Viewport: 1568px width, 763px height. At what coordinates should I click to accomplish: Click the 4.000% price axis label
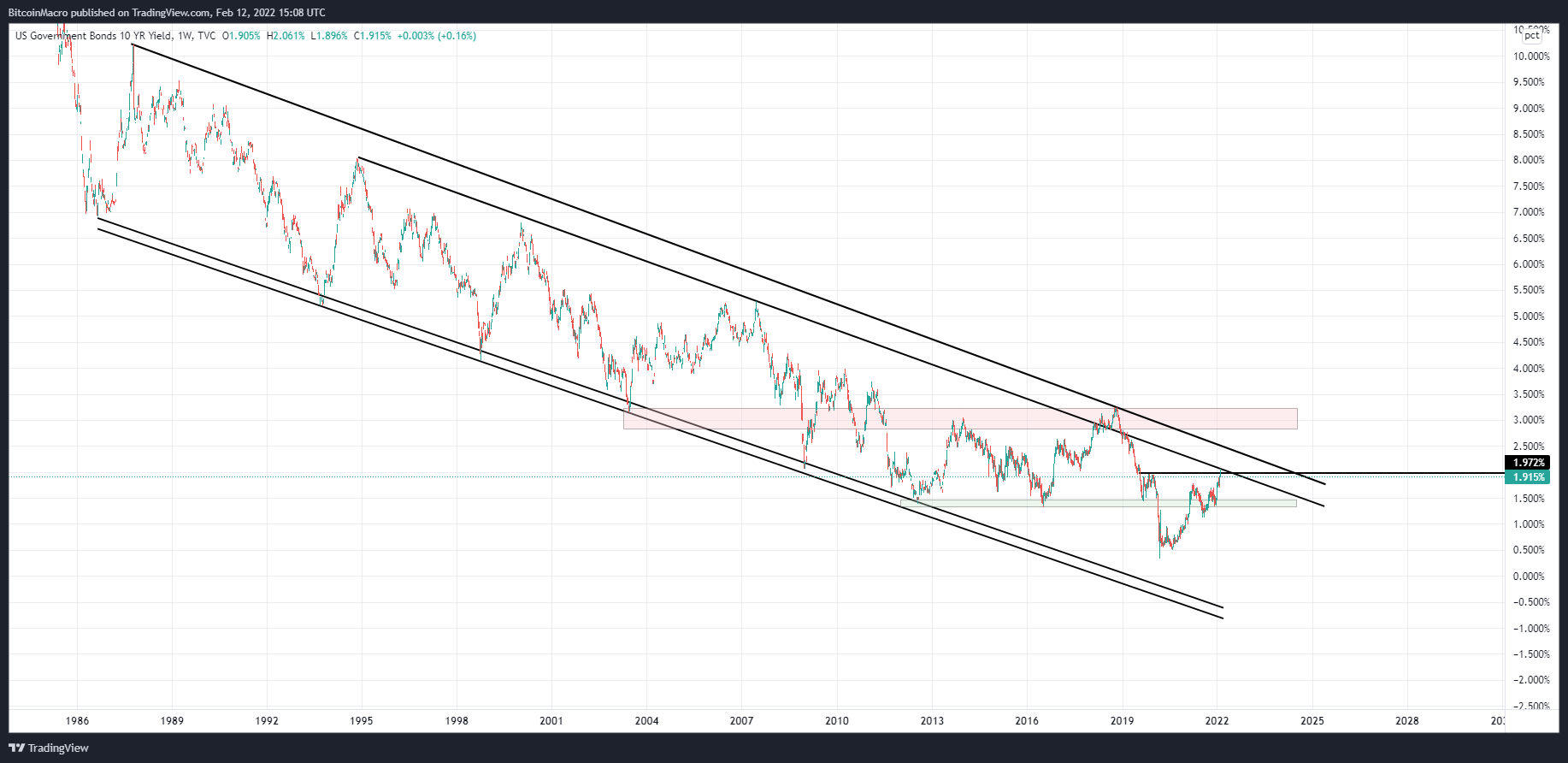[1529, 369]
